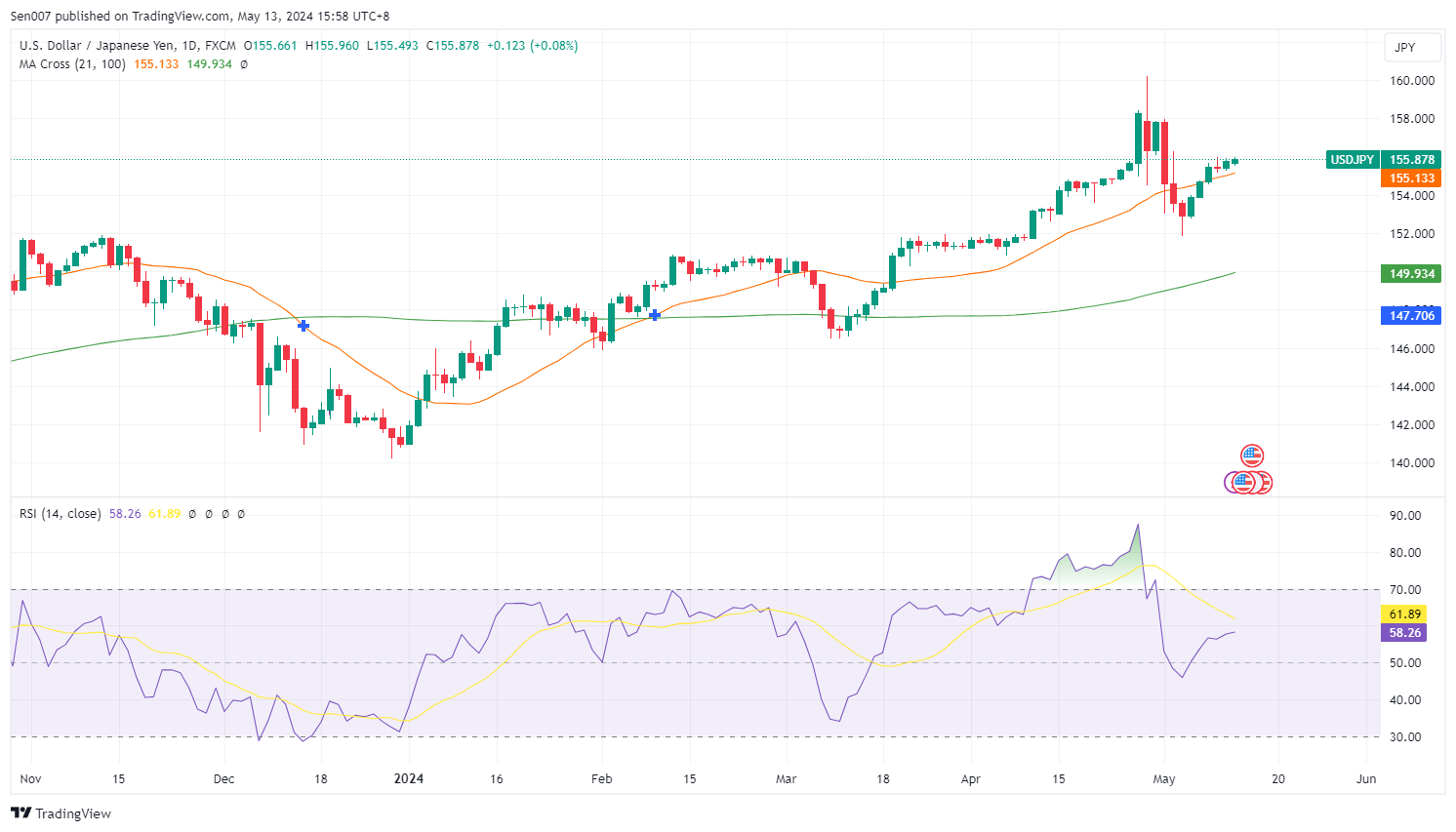Click the purple 58.26 RSI axis label
Screen dimensions: 1456x832
tap(1404, 632)
